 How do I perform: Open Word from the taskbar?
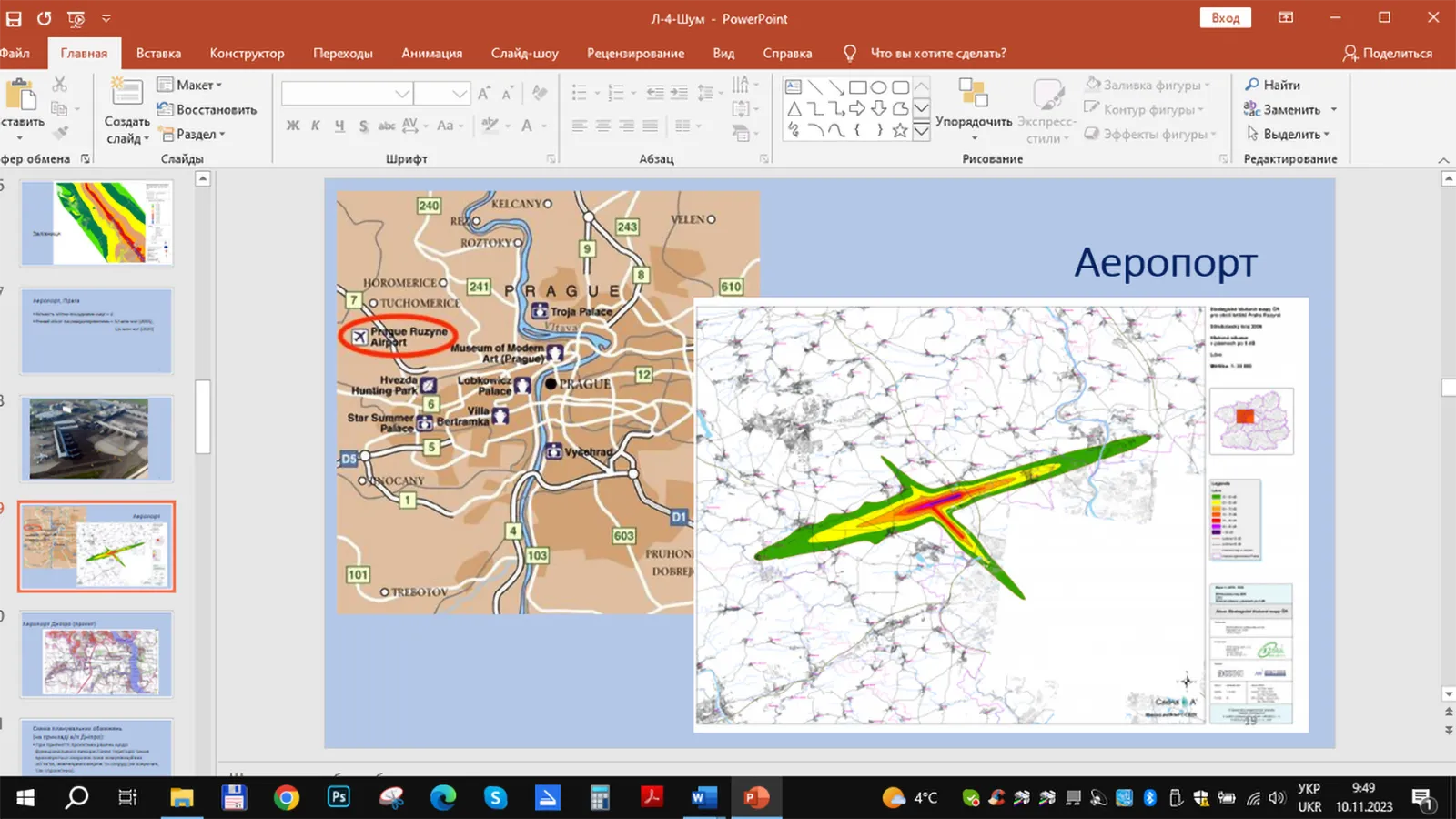[703, 798]
